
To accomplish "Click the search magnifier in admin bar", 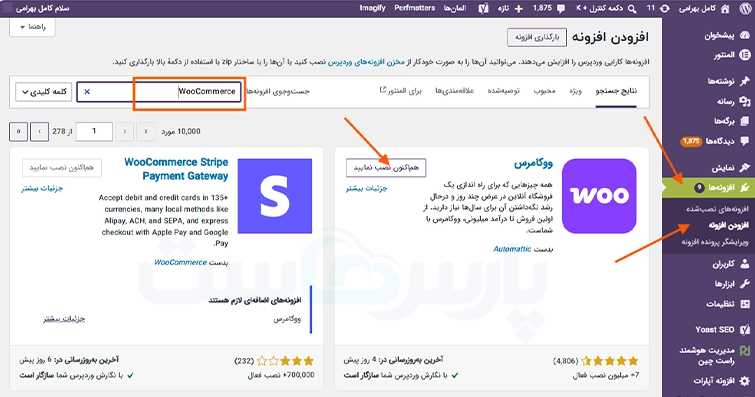I will (x=632, y=9).
